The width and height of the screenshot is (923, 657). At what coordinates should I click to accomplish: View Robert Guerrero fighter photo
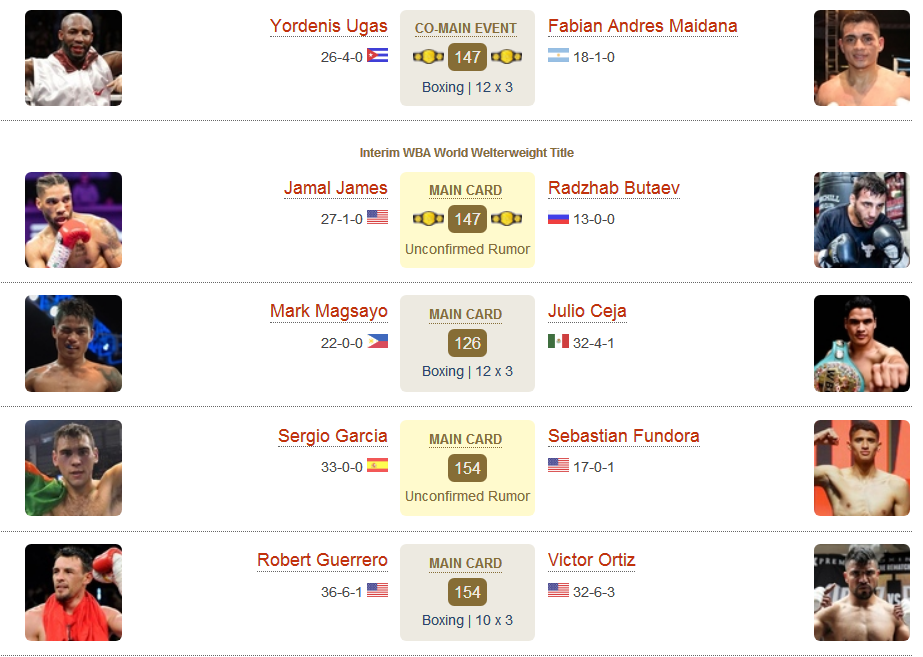(74, 592)
